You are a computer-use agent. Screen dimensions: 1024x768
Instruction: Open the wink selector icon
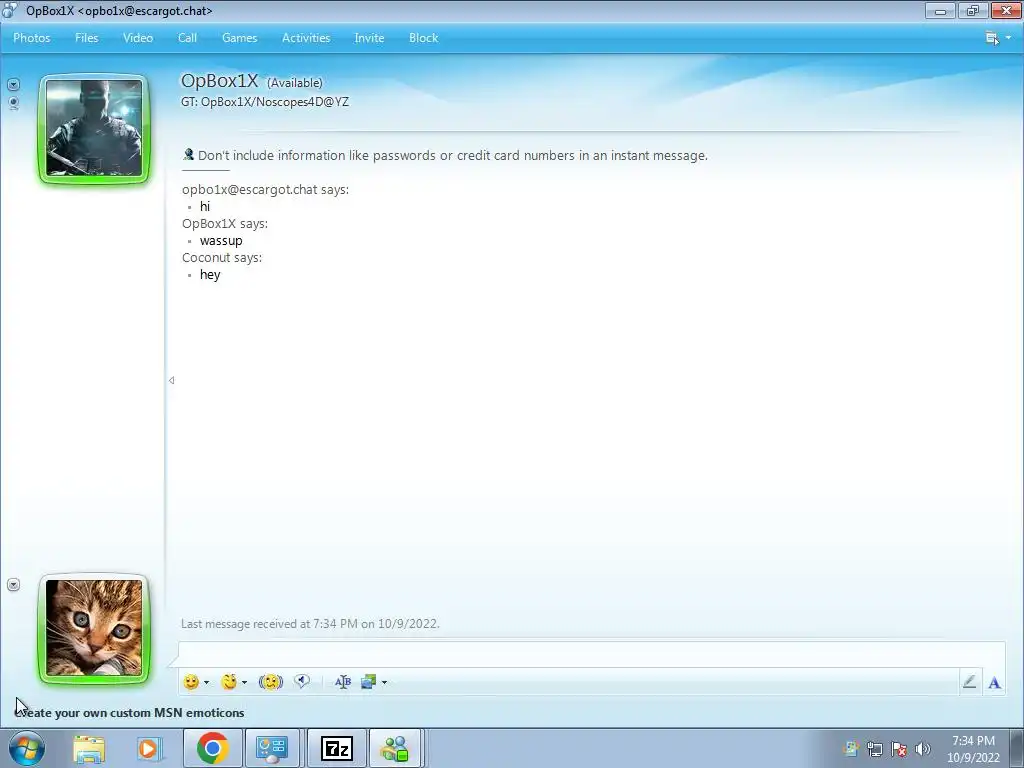point(229,682)
